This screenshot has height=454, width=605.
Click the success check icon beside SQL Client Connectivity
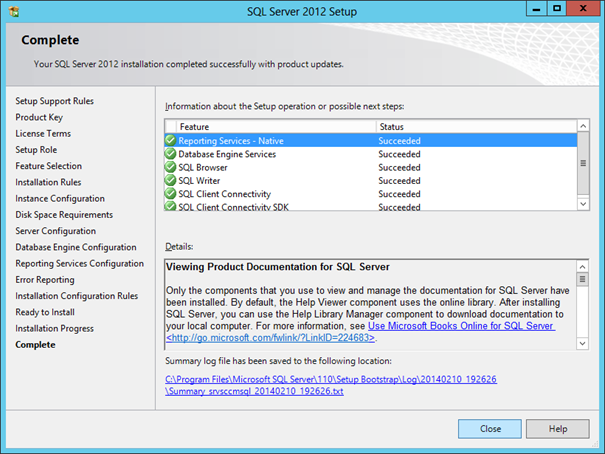tap(170, 193)
